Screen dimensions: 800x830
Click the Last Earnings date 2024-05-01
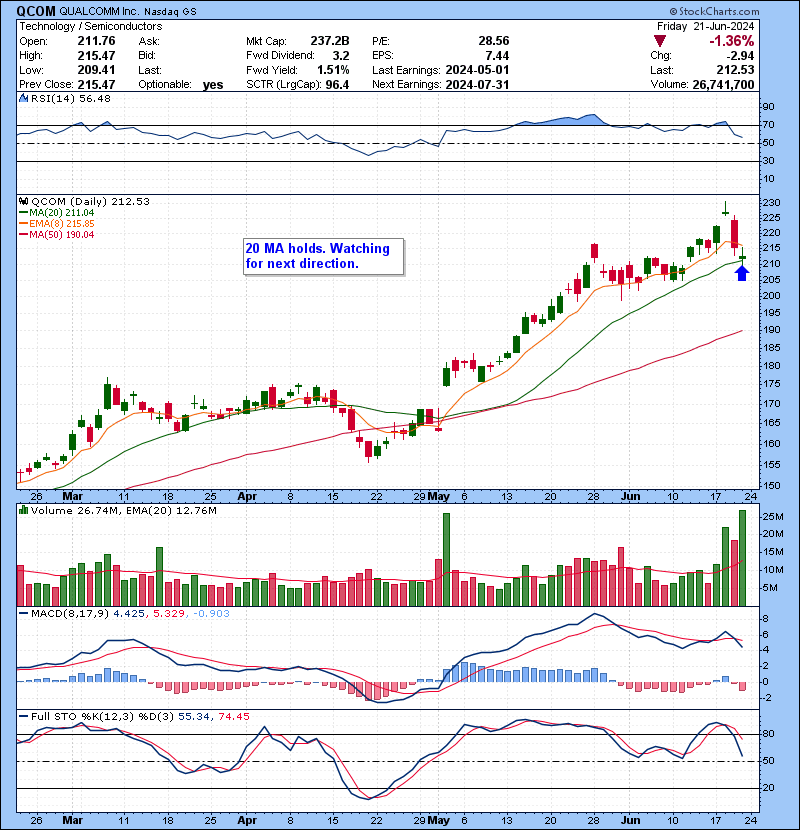tap(477, 70)
